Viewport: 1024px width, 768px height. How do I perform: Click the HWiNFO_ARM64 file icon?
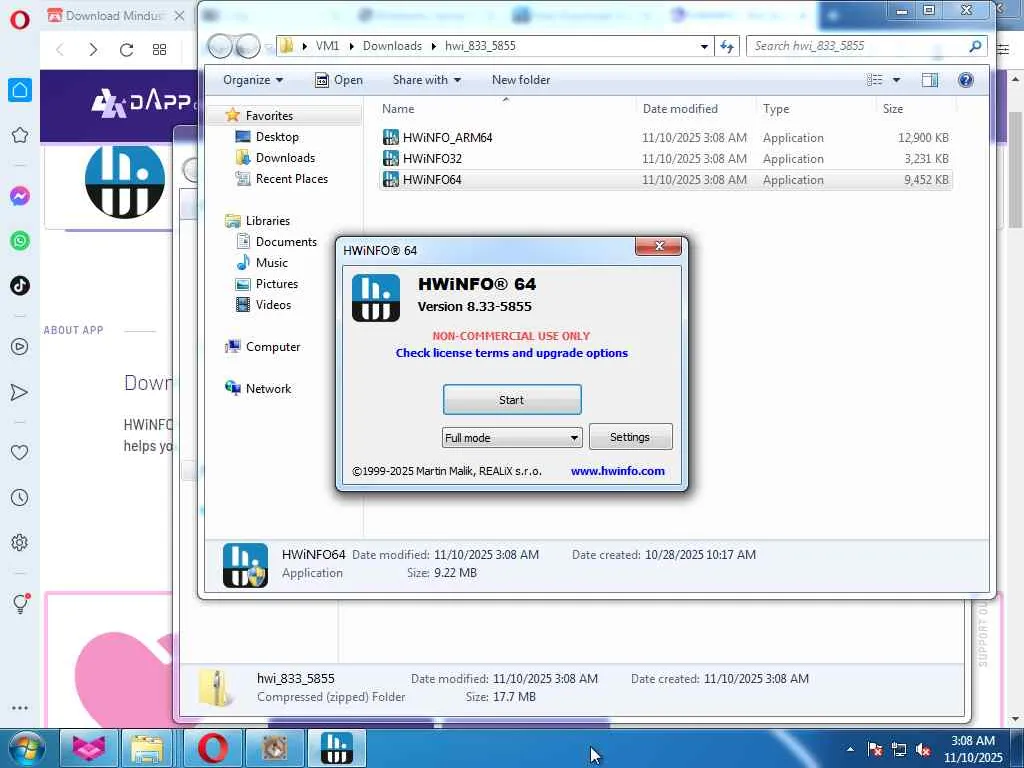(x=391, y=137)
